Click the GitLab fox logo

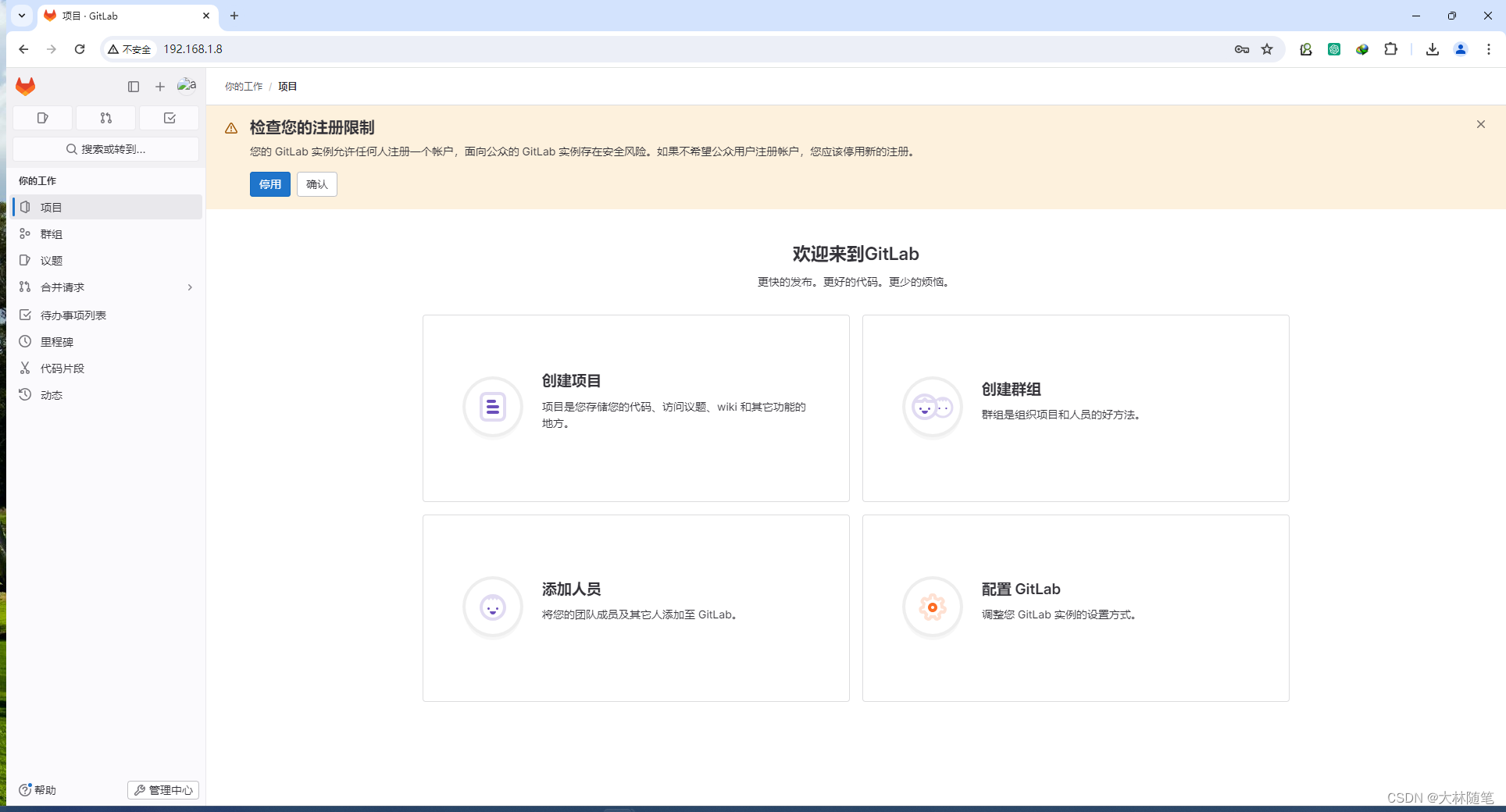[x=25, y=87]
